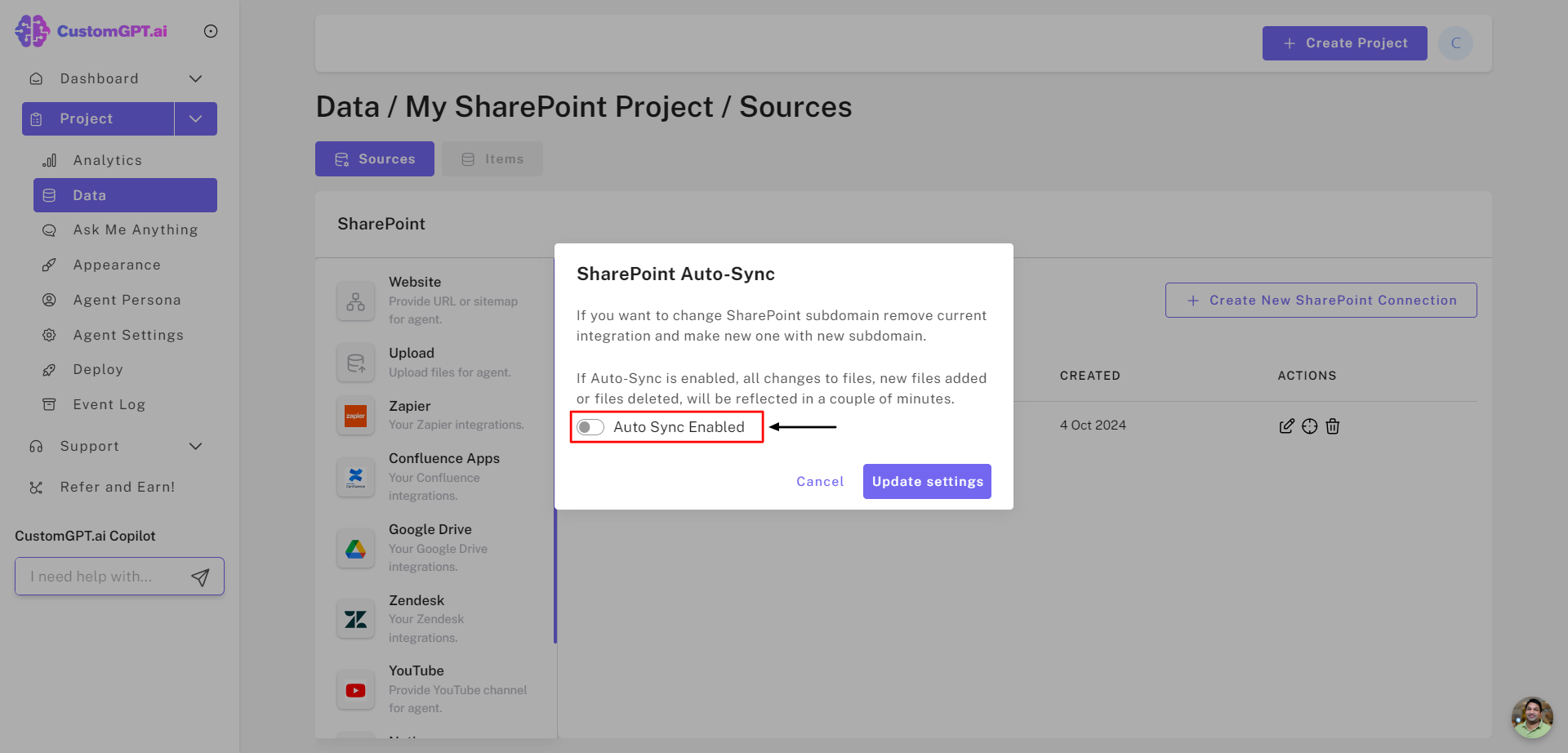Open the support chat avatar bubble
This screenshot has width=1568, height=753.
[x=1531, y=717]
